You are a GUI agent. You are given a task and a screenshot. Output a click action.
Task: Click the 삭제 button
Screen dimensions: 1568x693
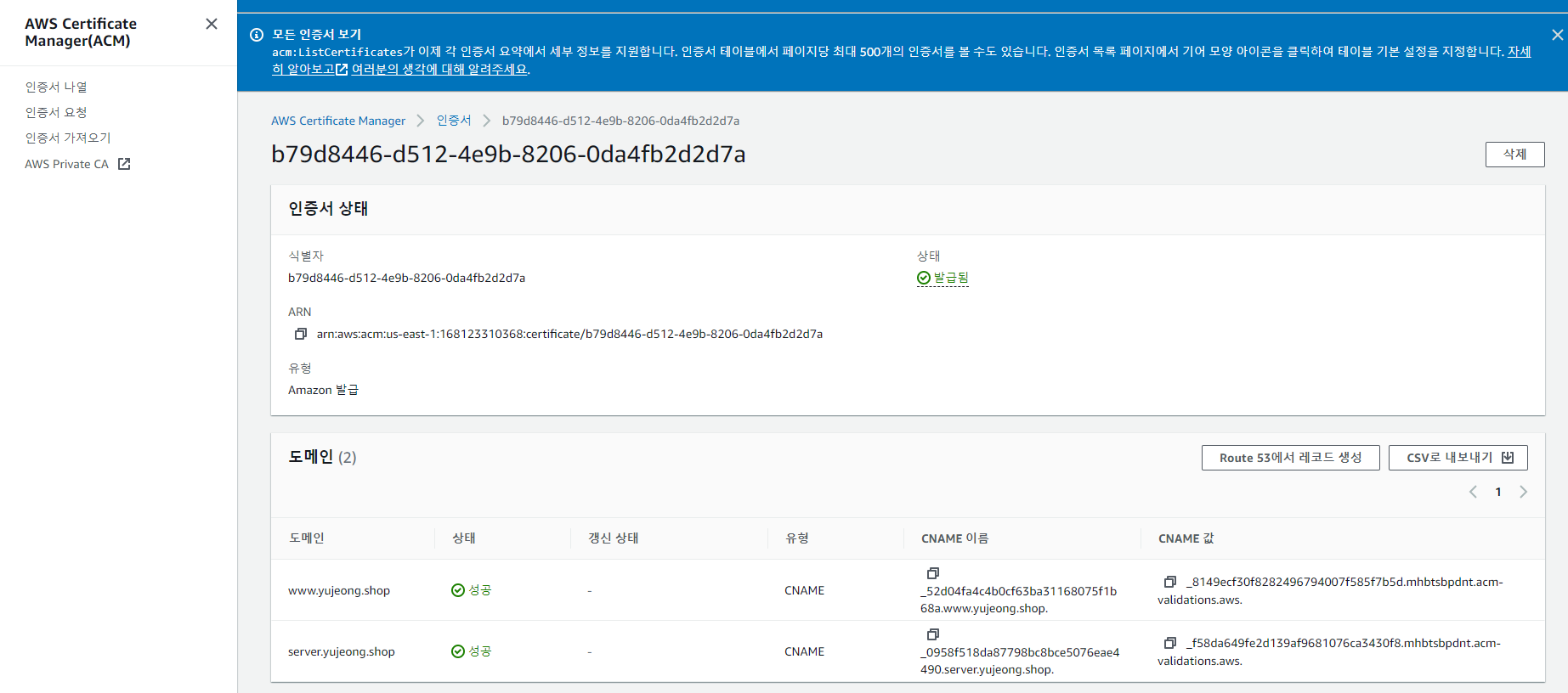click(1514, 155)
